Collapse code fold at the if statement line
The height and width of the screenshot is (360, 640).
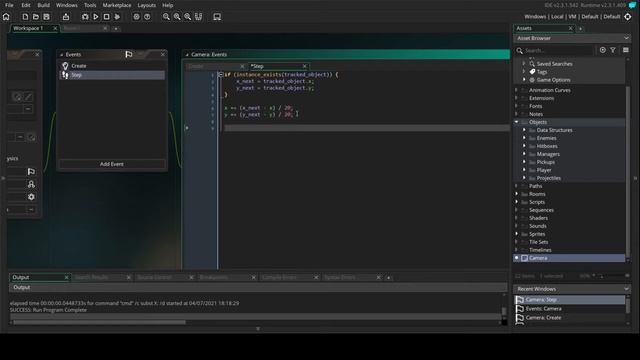click(x=220, y=75)
